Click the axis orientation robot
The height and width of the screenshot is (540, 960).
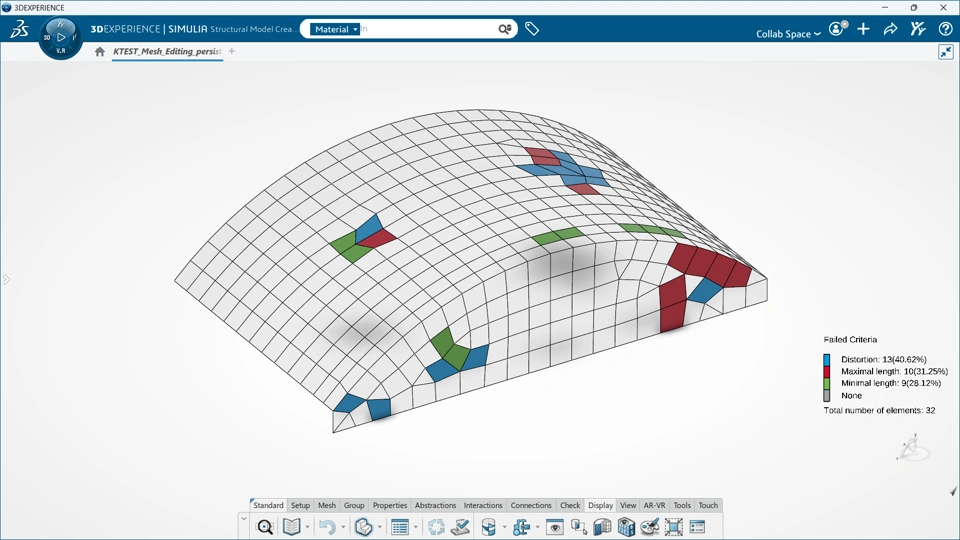coord(912,448)
